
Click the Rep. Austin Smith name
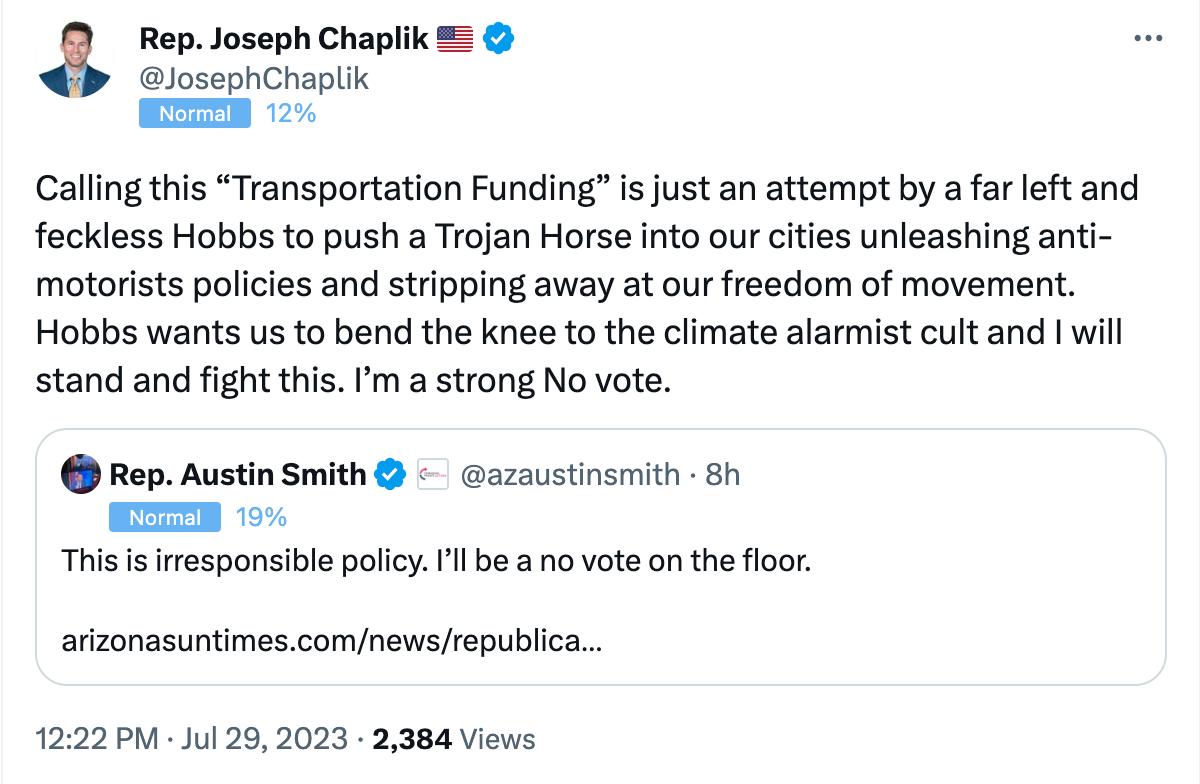(238, 474)
